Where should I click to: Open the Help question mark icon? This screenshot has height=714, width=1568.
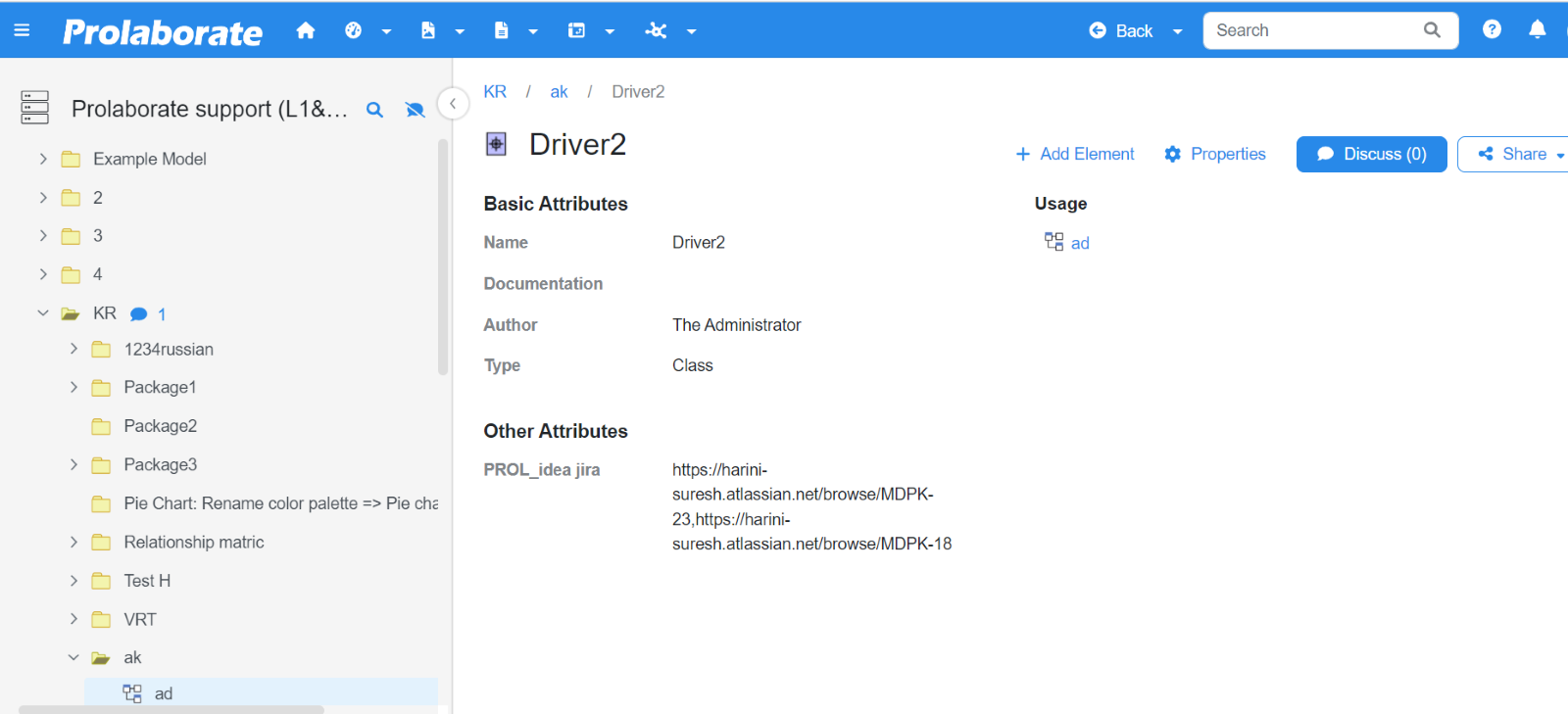tap(1492, 29)
